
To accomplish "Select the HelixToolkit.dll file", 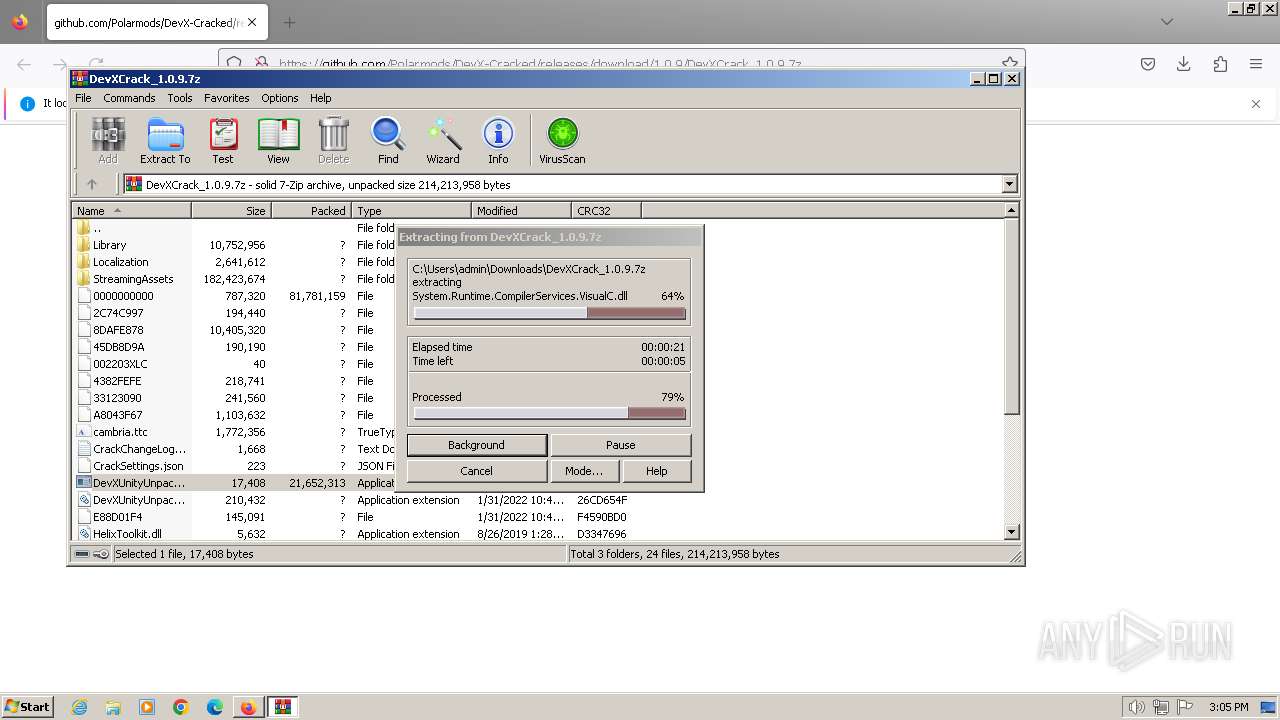I will tap(127, 534).
